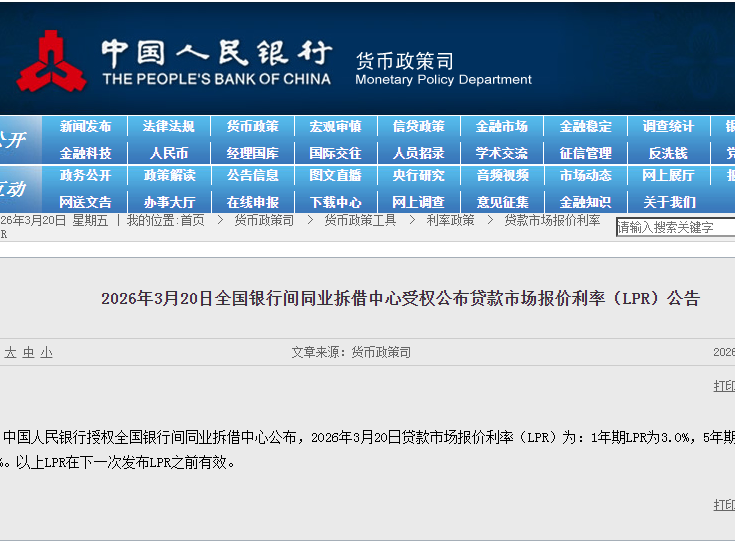The image size is (735, 551).
Task: Click 贷款市场报价利率 breadcrumb link
Action: [552, 220]
